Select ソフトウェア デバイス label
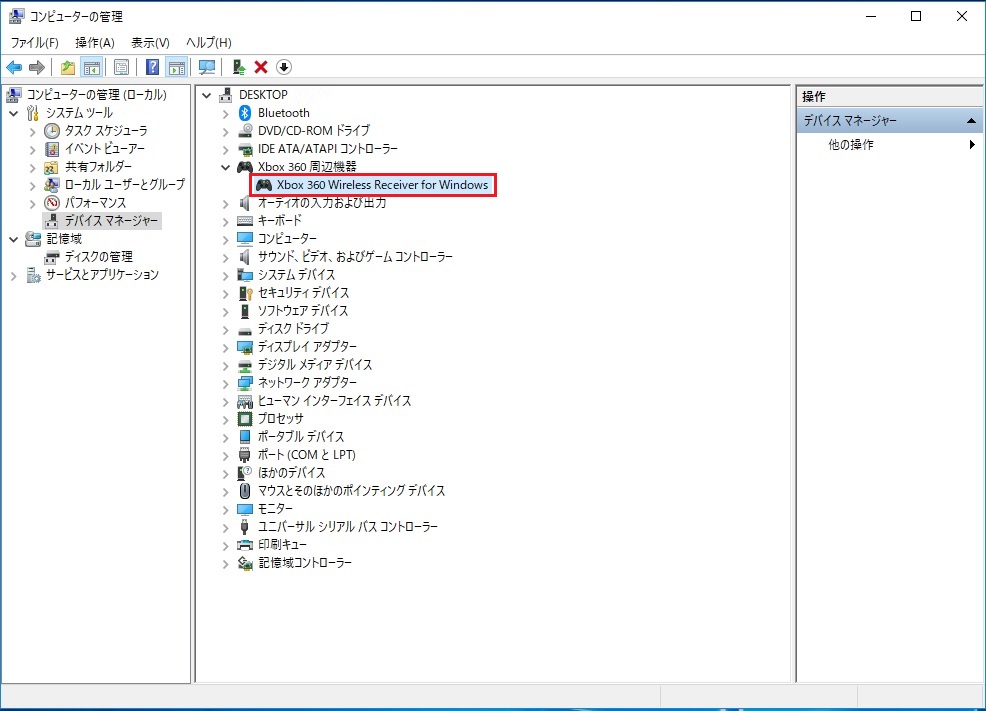Image resolution: width=986 pixels, height=711 pixels. (x=303, y=311)
